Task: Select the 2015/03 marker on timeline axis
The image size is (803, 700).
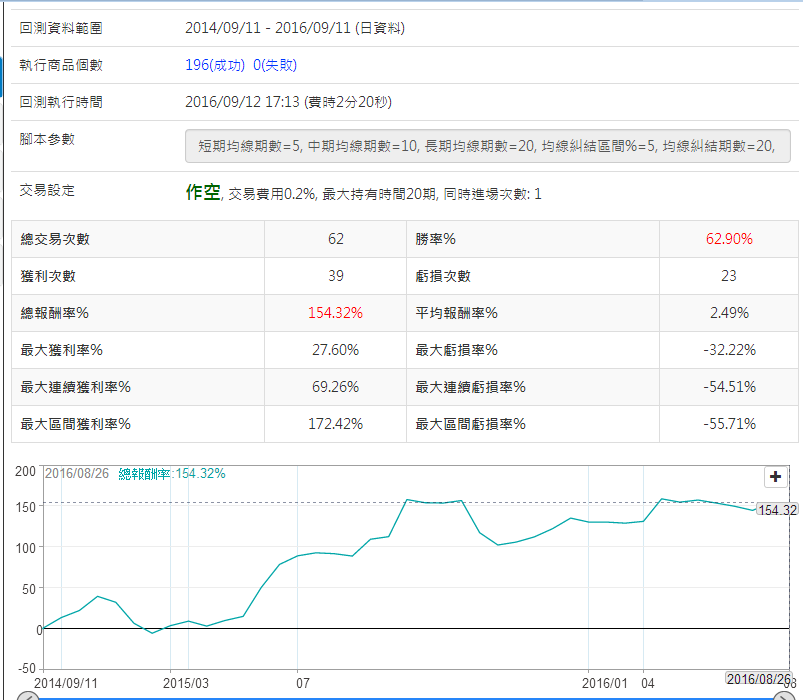Action: tap(186, 681)
